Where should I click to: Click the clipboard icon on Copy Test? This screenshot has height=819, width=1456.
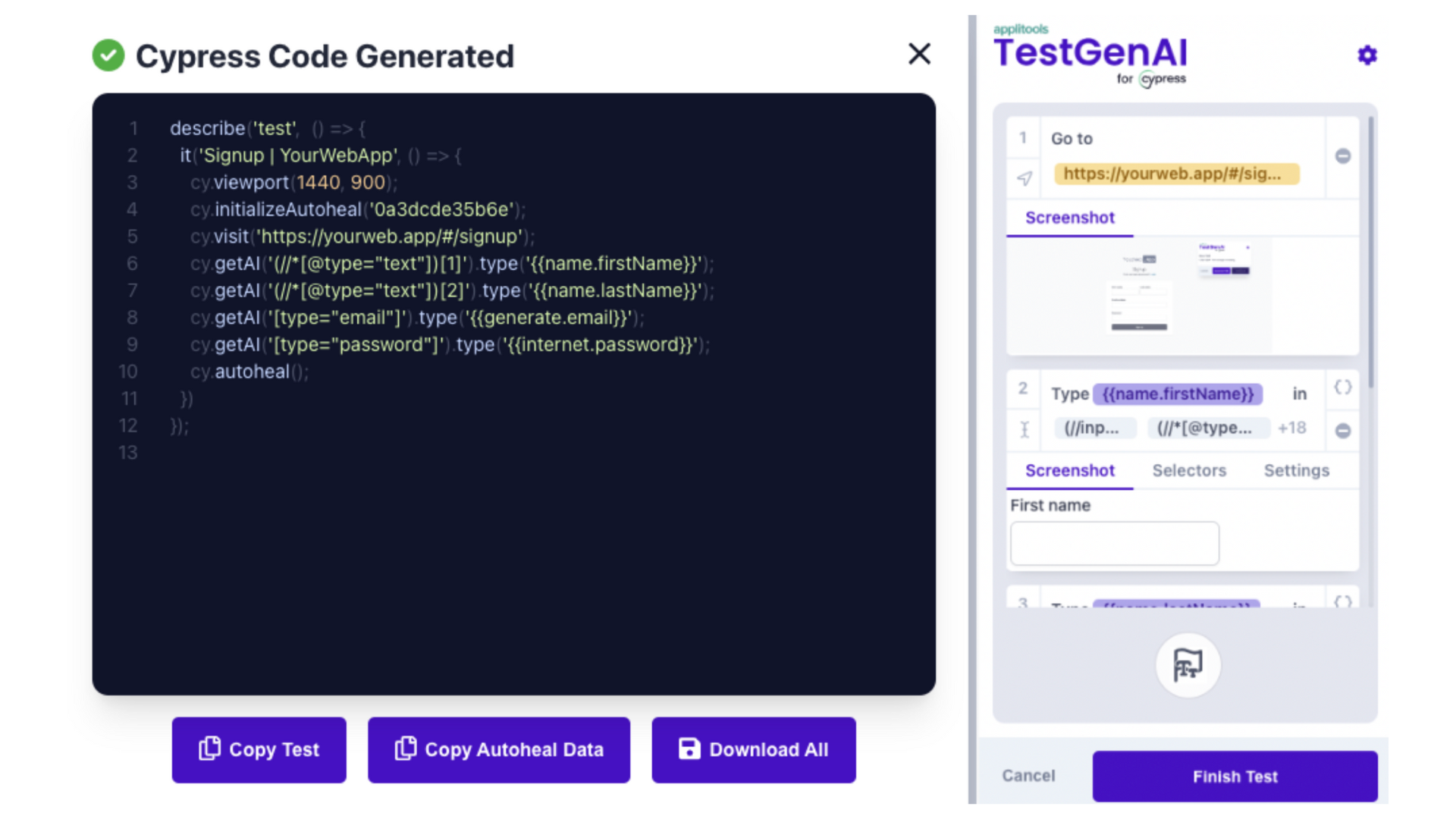(209, 749)
